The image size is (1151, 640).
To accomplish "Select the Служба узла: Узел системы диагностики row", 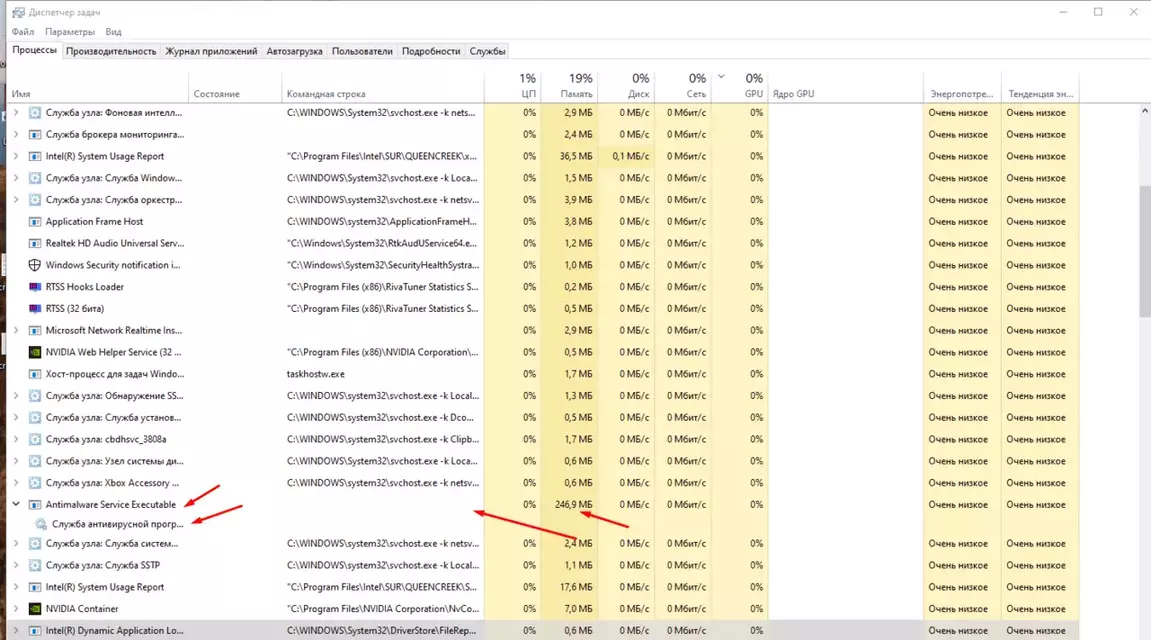I will pyautogui.click(x=542, y=461).
